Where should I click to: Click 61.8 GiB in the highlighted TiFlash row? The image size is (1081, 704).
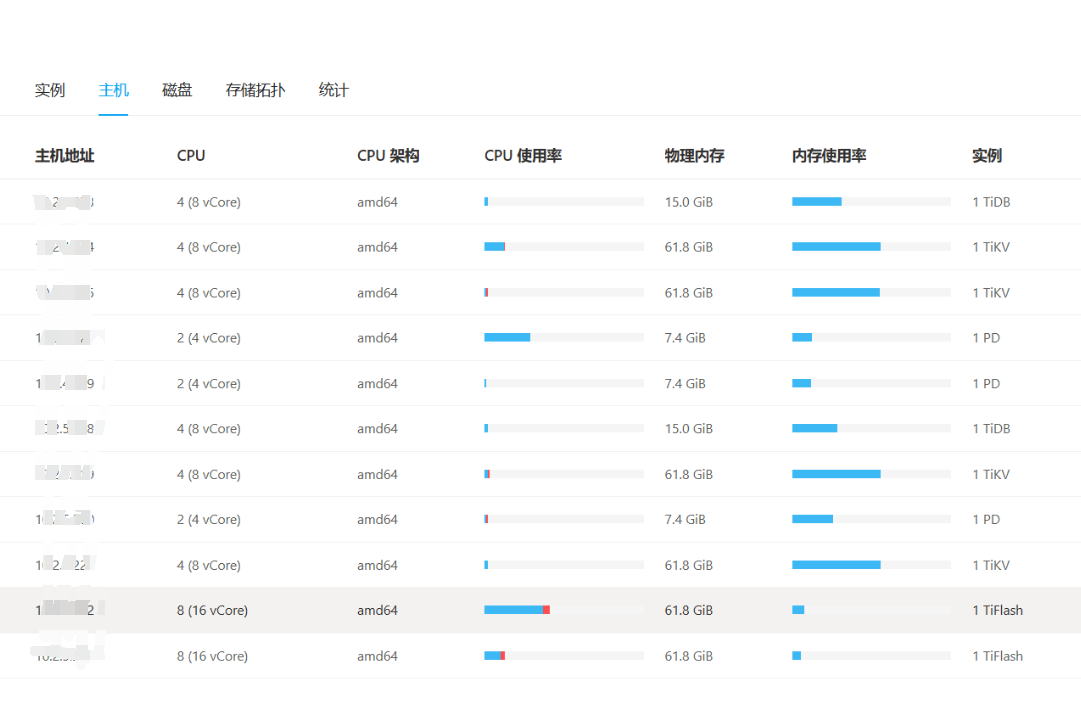pos(689,610)
